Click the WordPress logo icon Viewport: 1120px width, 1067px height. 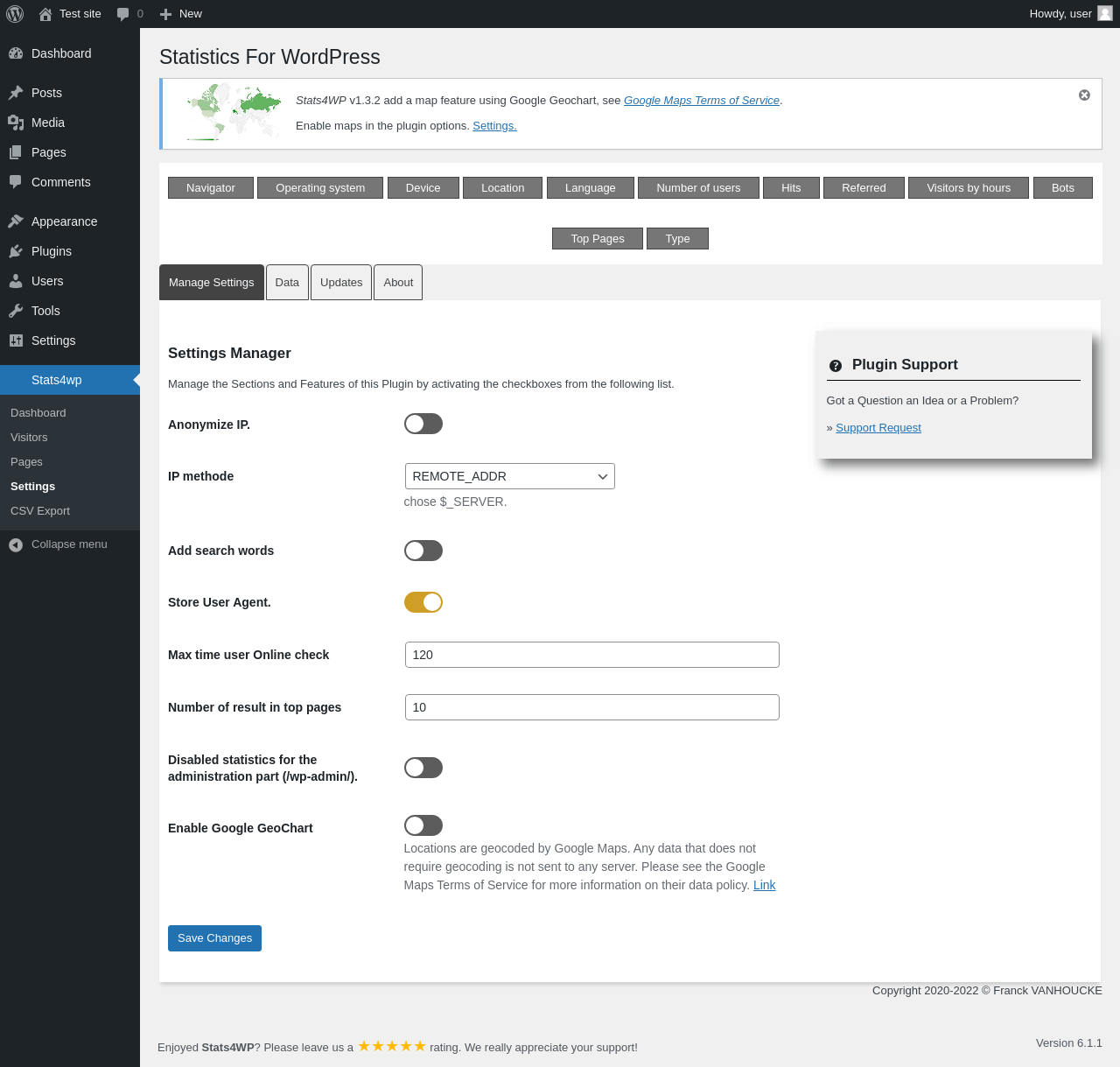15,14
